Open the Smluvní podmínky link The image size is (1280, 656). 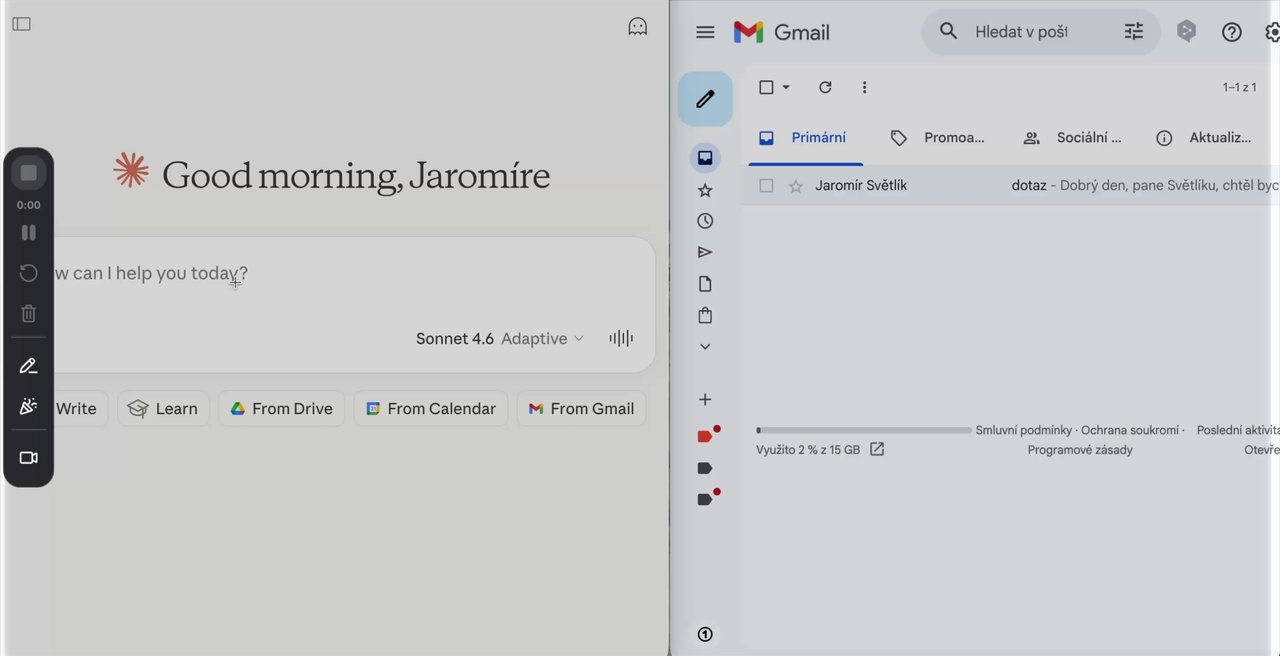click(1023, 430)
